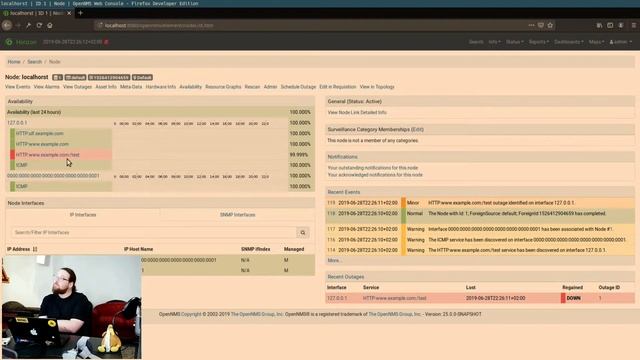Click in the Search/Filter IP Interfaces field
This screenshot has width=640, height=360.
154,233
